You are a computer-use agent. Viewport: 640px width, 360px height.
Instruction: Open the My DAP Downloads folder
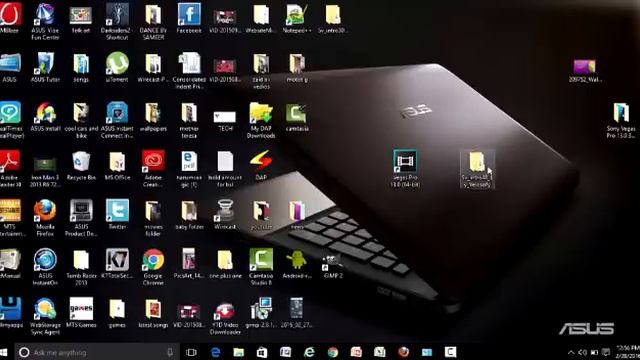(261, 120)
